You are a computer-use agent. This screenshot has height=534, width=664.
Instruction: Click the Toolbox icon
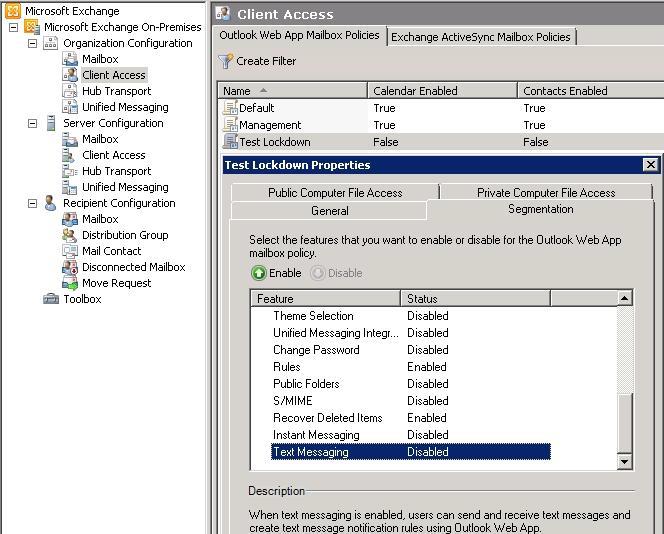click(x=51, y=299)
